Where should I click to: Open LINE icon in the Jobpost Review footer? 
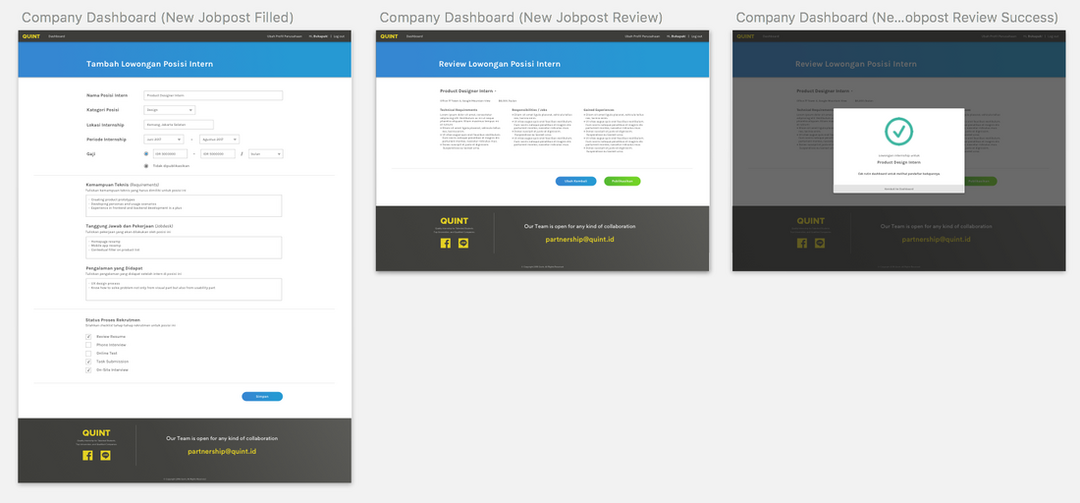coord(463,243)
